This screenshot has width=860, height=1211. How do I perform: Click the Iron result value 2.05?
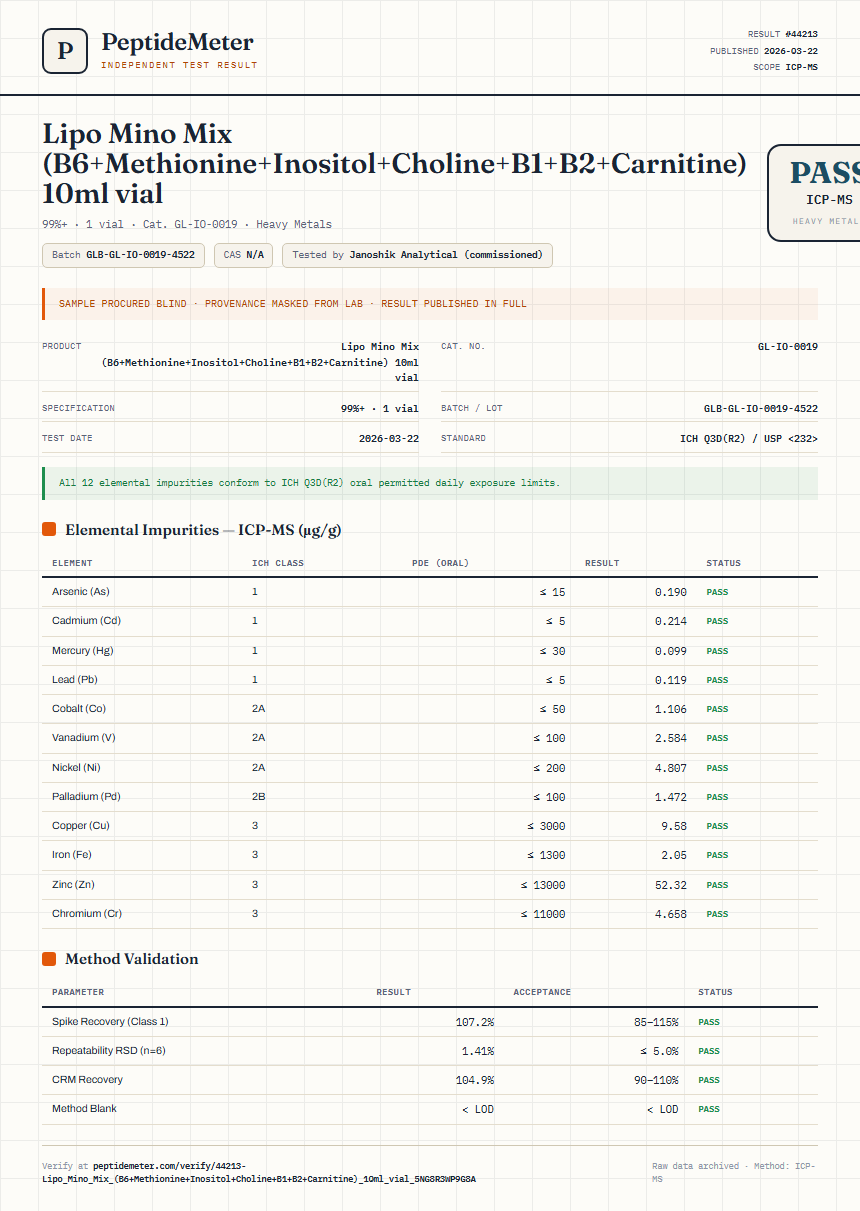(x=674, y=855)
